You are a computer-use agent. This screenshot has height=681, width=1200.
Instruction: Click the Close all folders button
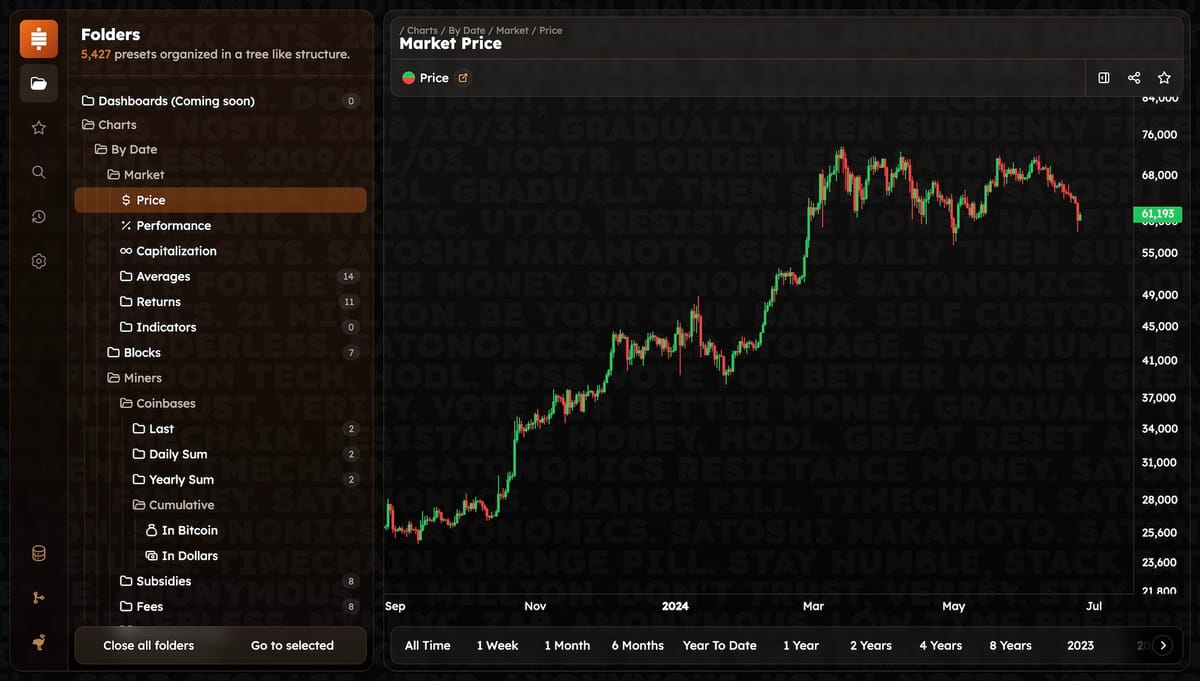148,646
